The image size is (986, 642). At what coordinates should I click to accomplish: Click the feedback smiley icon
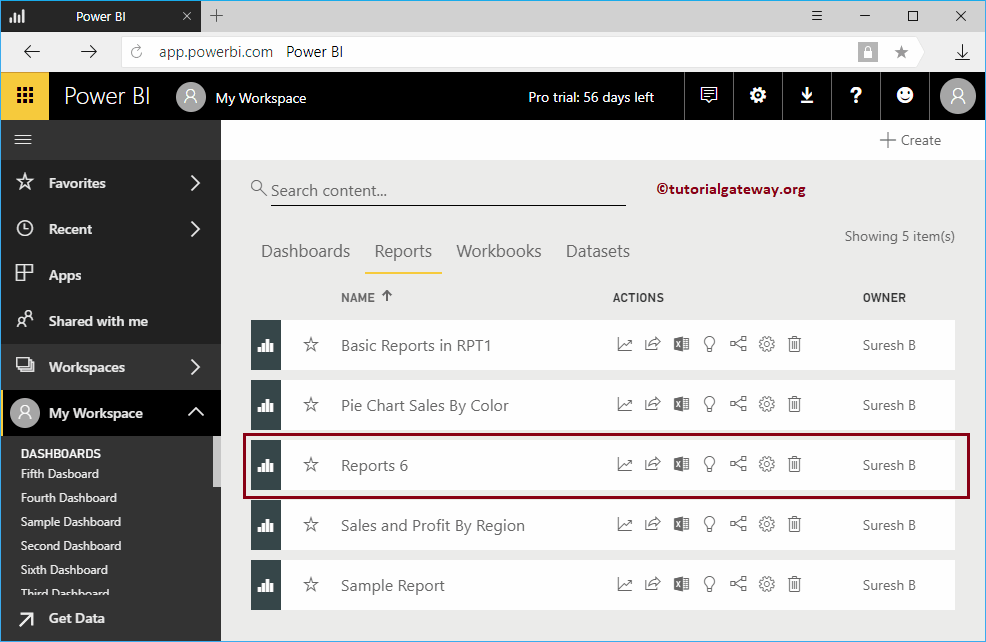(x=905, y=96)
